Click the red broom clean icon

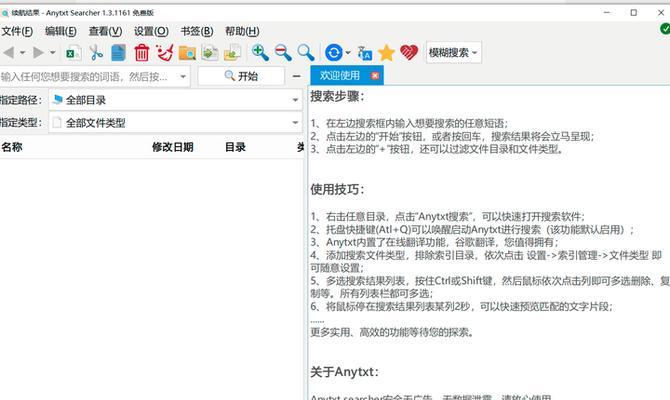(165, 53)
